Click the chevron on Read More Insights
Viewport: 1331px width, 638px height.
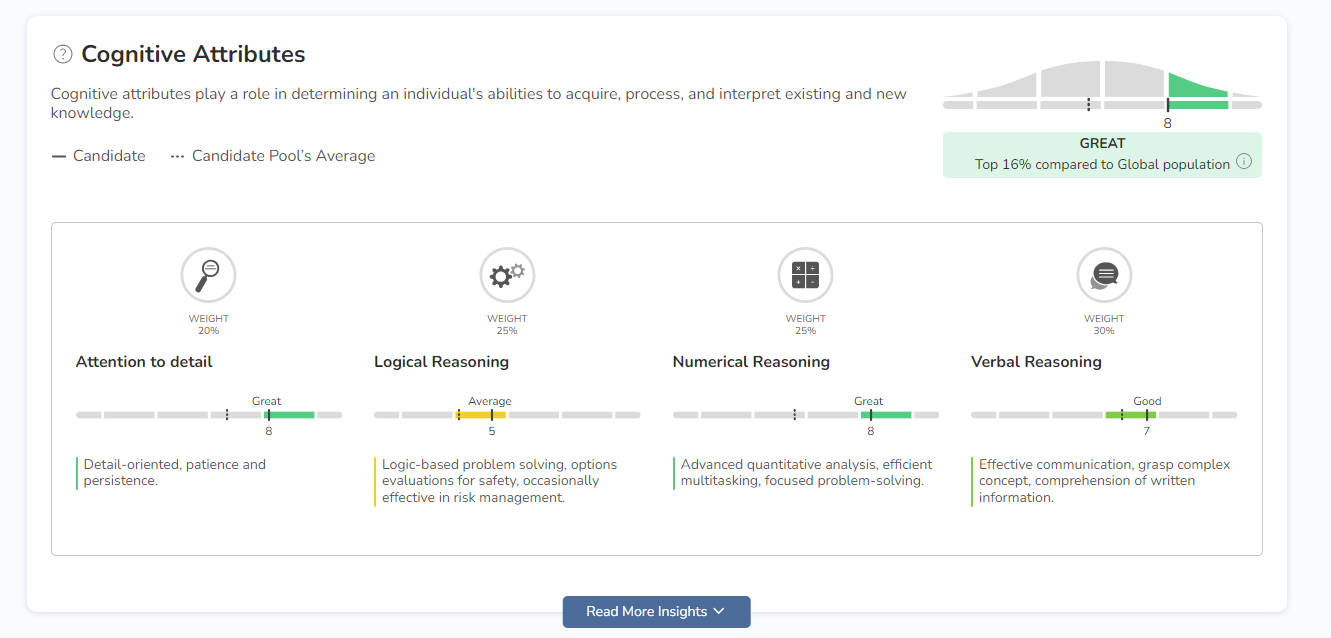(719, 612)
